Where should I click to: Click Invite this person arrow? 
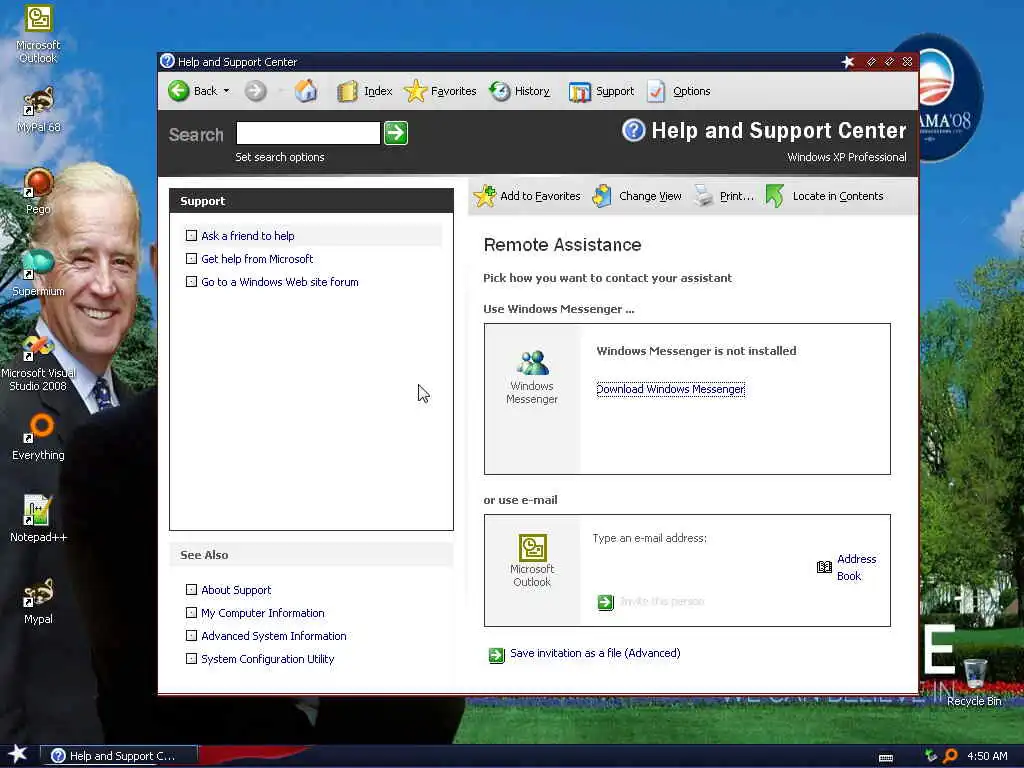click(605, 602)
